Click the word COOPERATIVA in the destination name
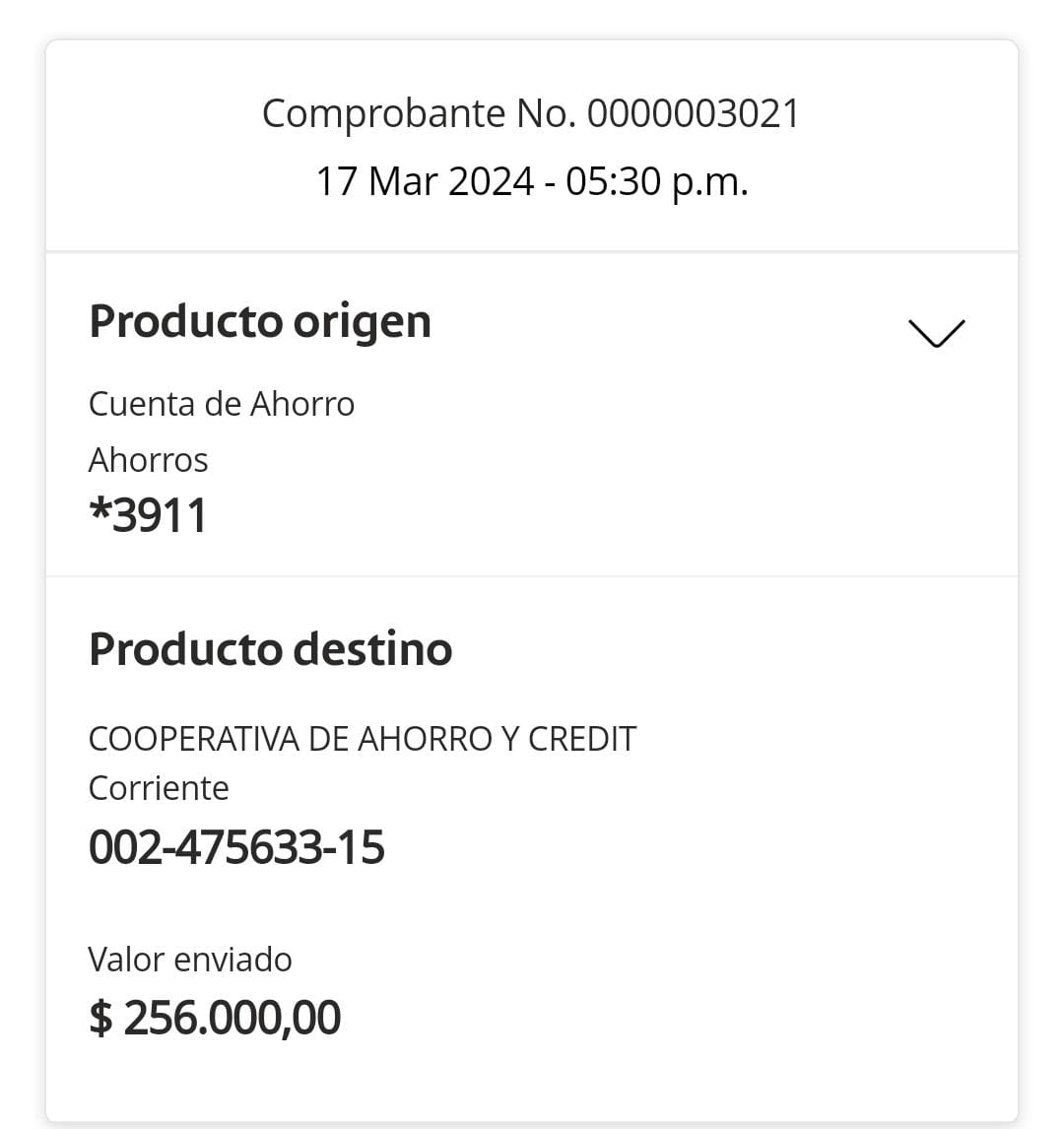 [194, 739]
